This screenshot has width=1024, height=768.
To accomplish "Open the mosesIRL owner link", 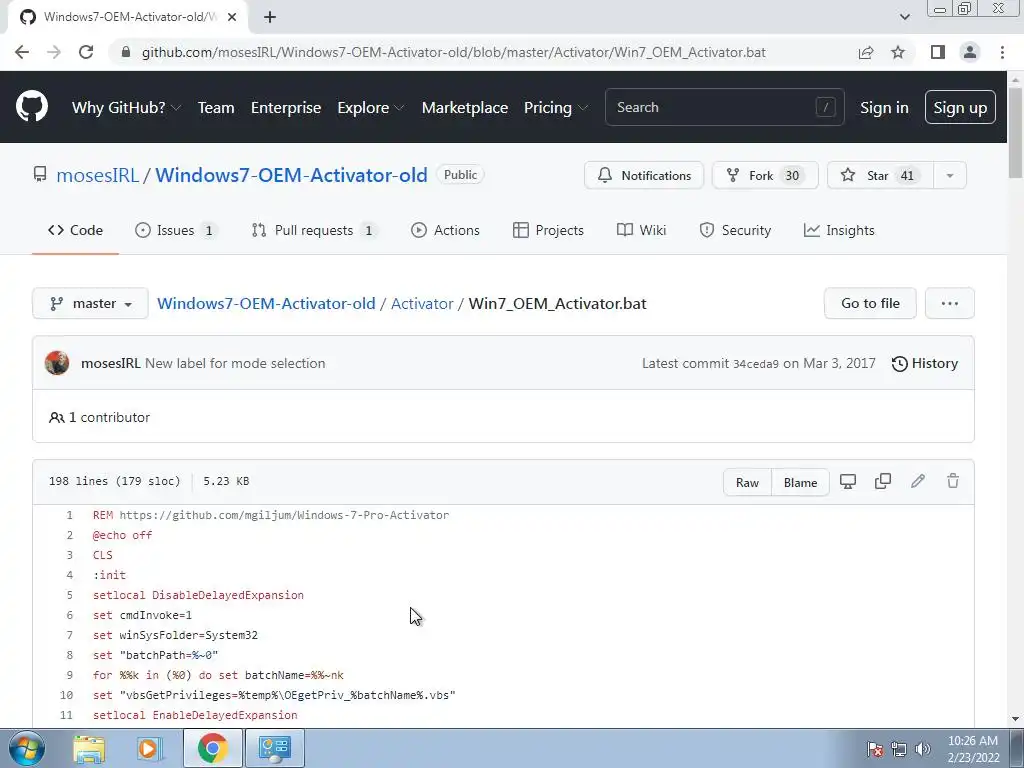I will tap(97, 175).
